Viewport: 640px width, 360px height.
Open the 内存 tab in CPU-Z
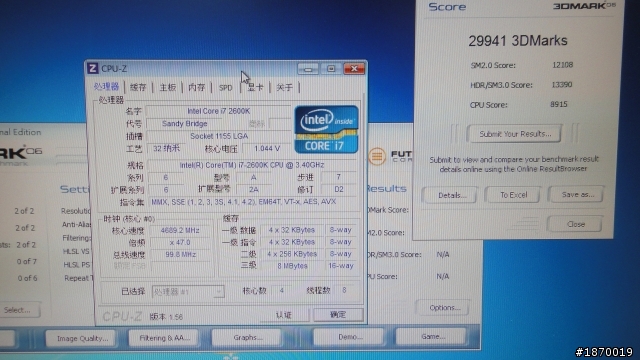pyautogui.click(x=197, y=87)
